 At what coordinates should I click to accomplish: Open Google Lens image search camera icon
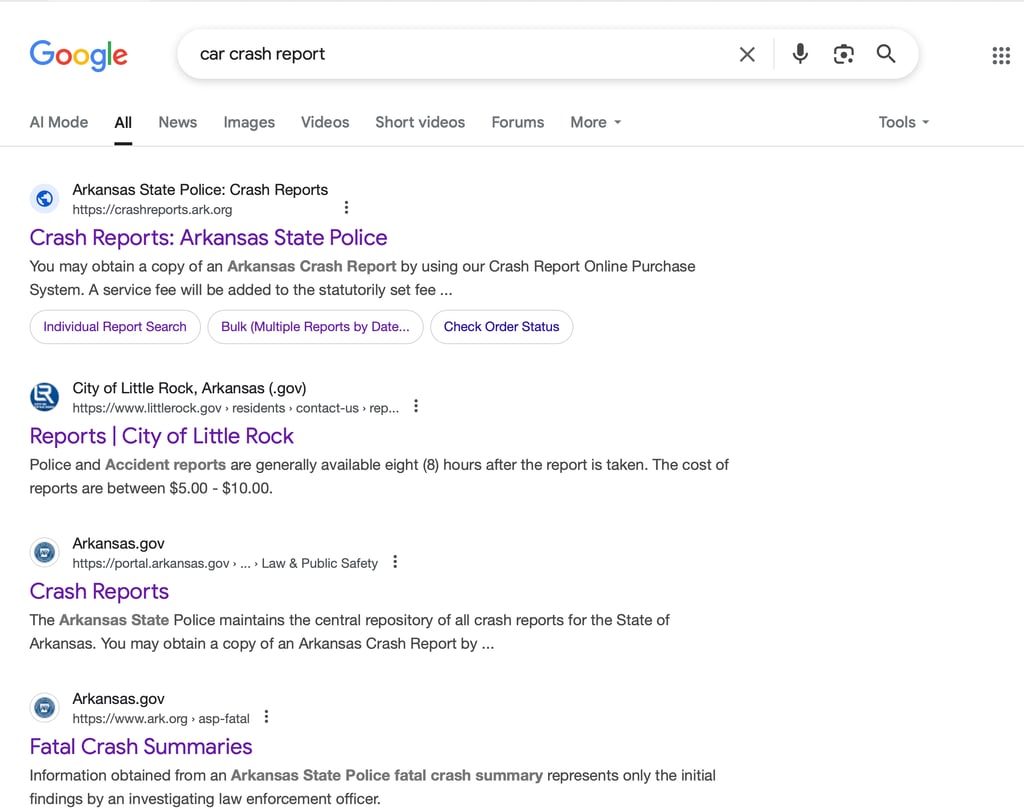(x=843, y=54)
